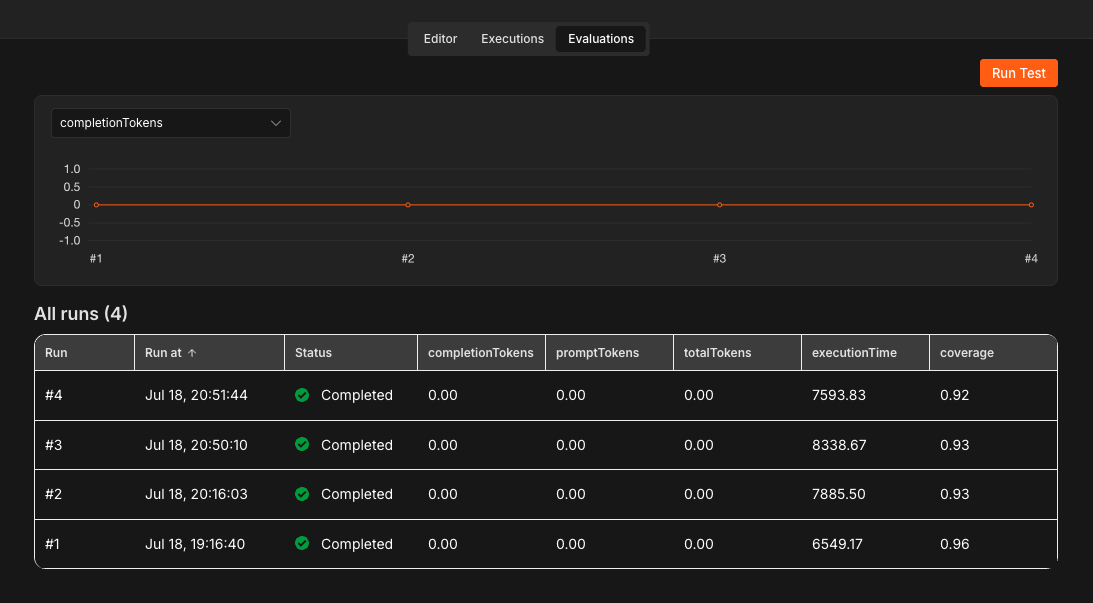Image resolution: width=1093 pixels, height=603 pixels.
Task: Open run #2 in the table
Action: pyautogui.click(x=546, y=494)
